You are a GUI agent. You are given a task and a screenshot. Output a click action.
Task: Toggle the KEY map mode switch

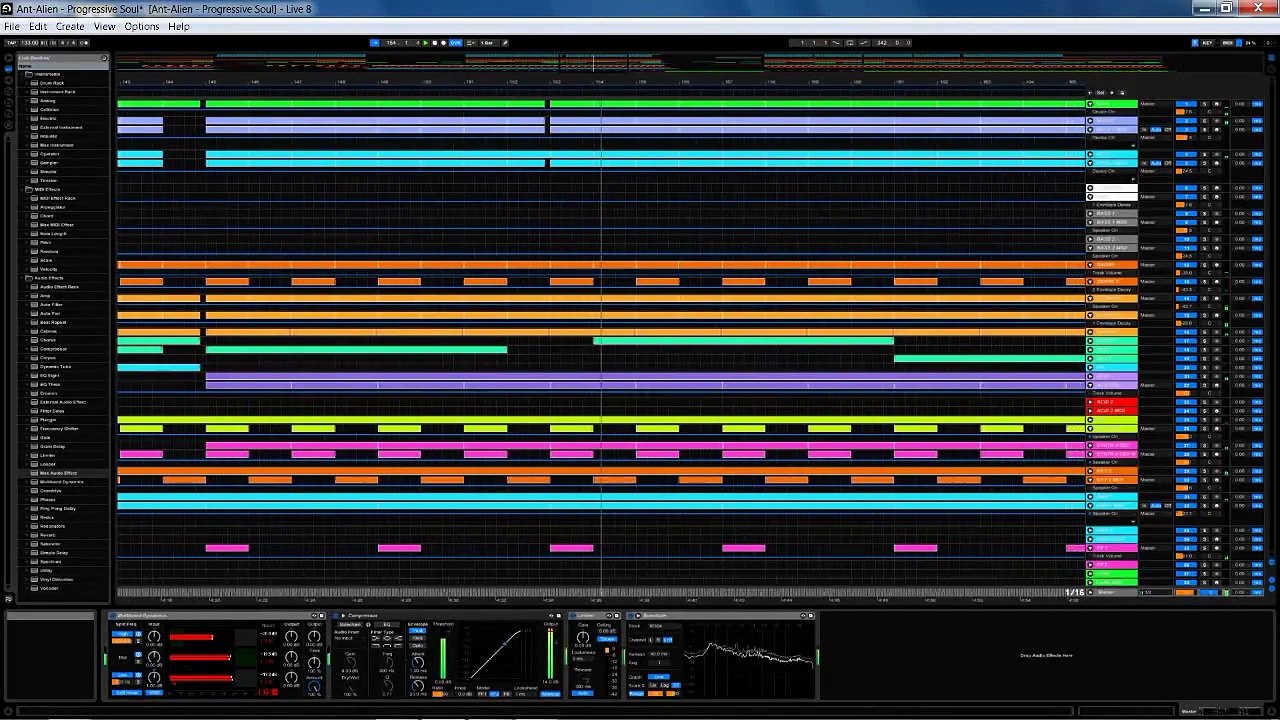point(1207,43)
